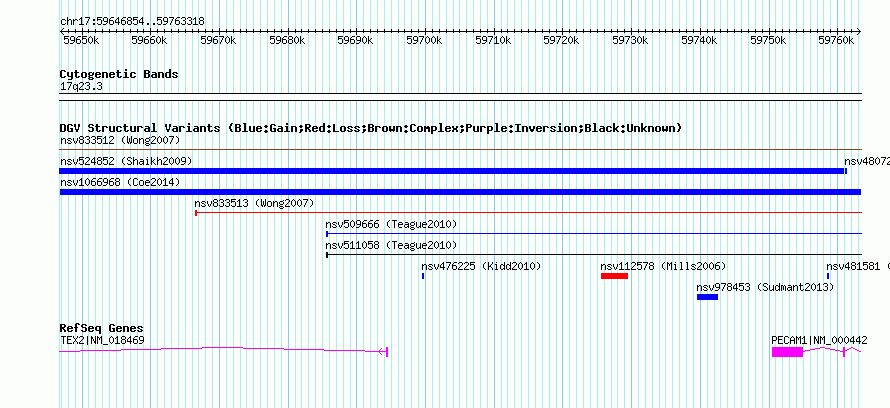Click the 59650k ruler label
Image resolution: width=890 pixels, height=408 pixels.
(81, 40)
